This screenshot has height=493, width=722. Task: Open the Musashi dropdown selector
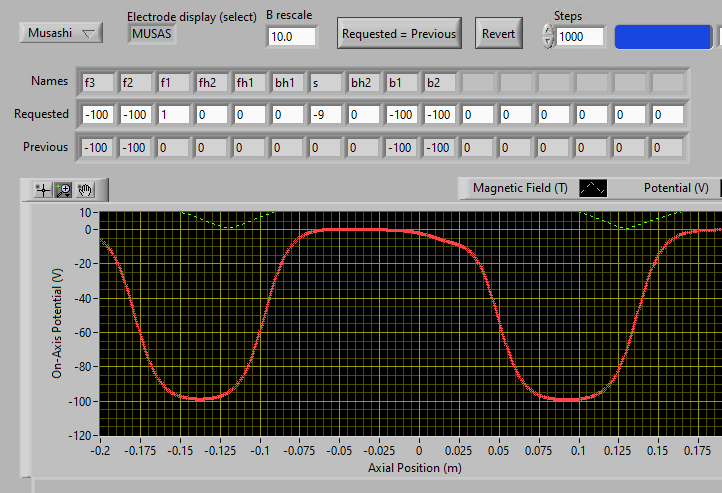tap(61, 33)
